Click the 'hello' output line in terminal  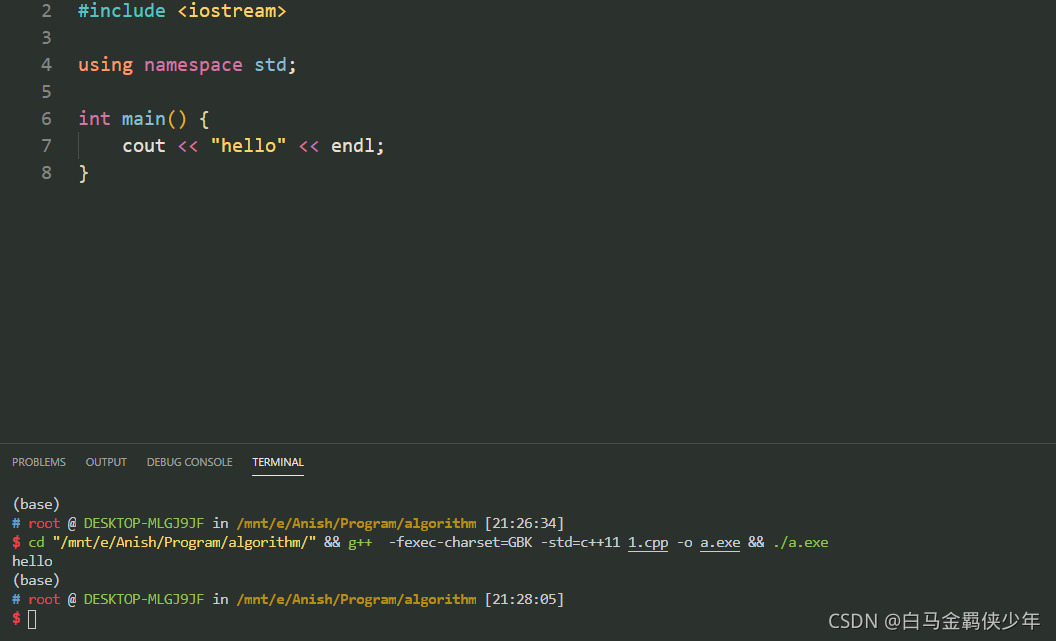click(x=32, y=562)
